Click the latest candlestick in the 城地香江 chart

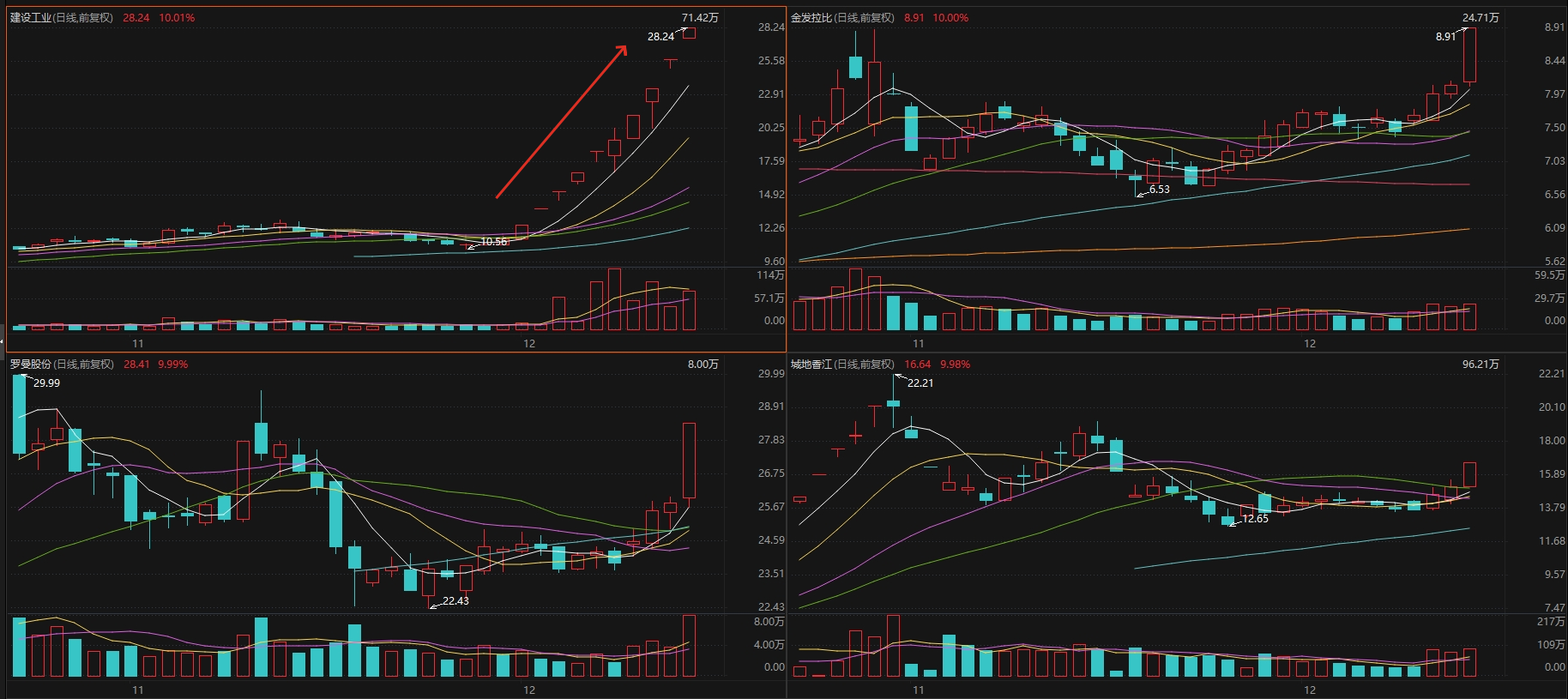pyautogui.click(x=1469, y=475)
